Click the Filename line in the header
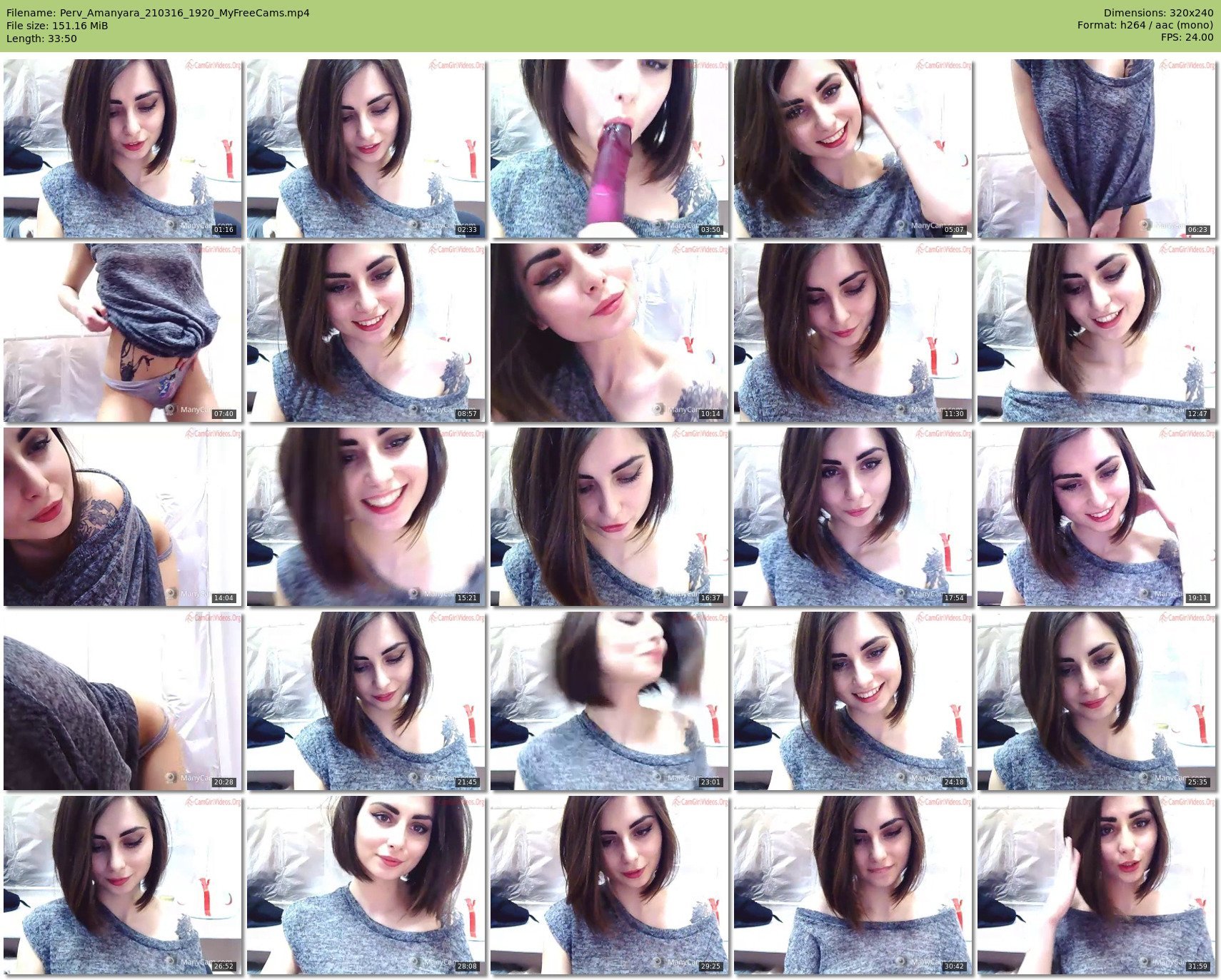 click(158, 13)
